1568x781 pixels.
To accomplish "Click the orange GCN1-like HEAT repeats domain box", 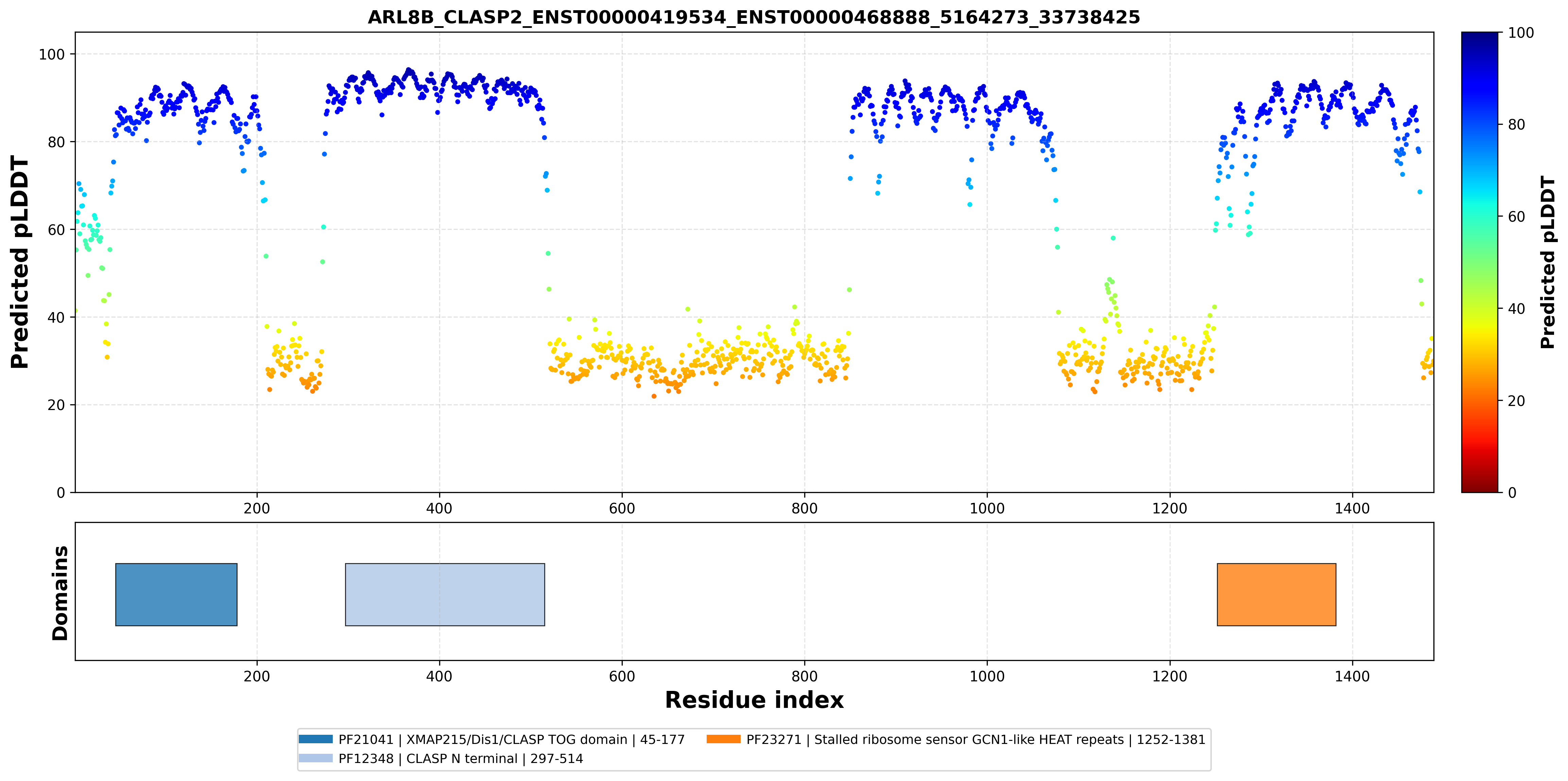I will point(1276,594).
